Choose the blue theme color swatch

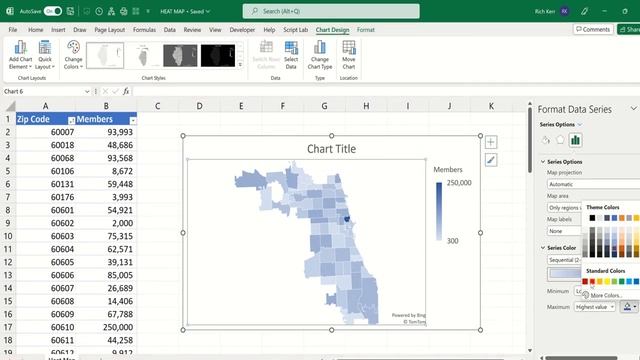click(x=614, y=218)
